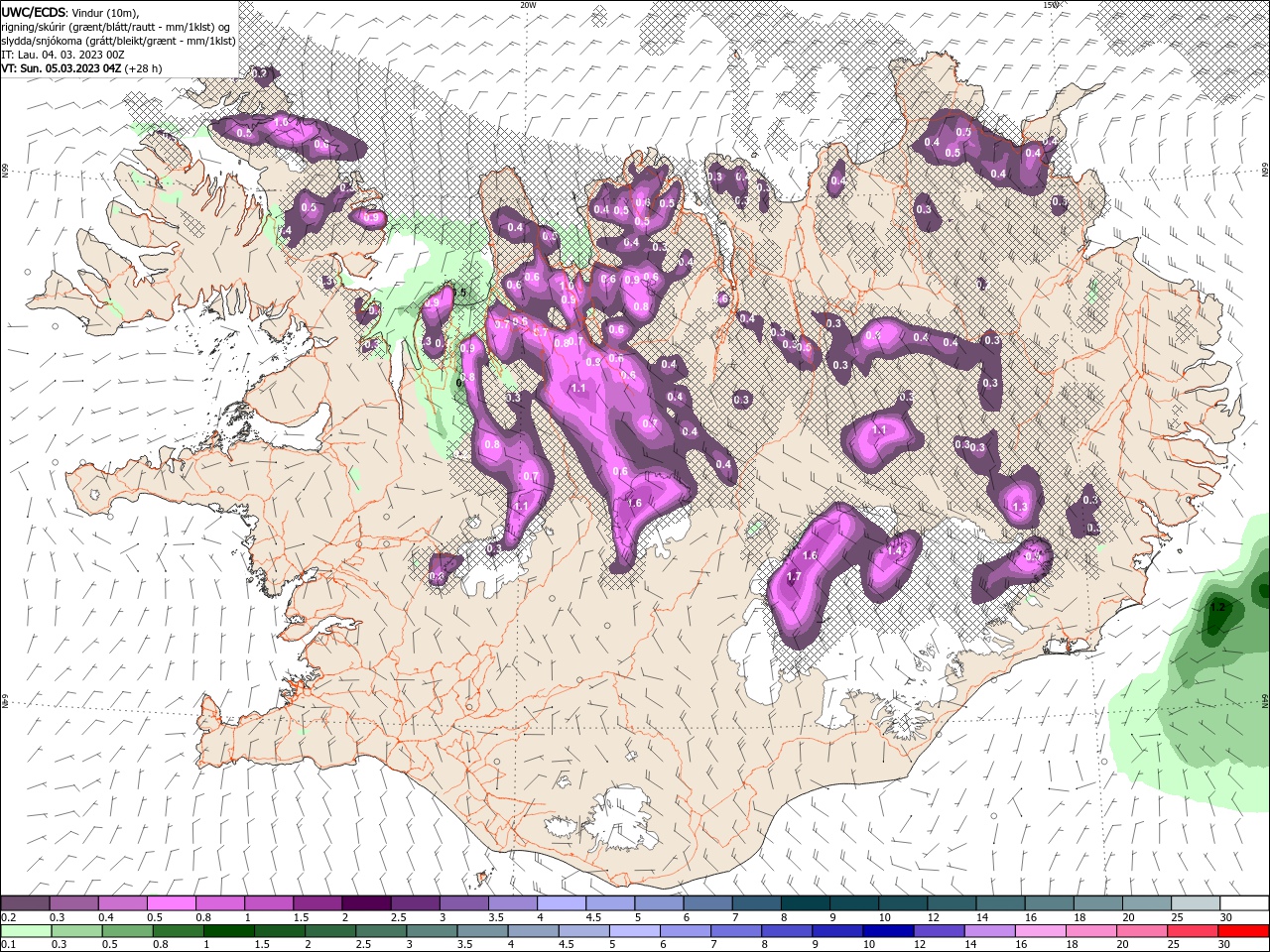Click the valid time 'VT: Sun. 05.03.2023 04Z'
This screenshot has width=1270, height=952.
62,68
